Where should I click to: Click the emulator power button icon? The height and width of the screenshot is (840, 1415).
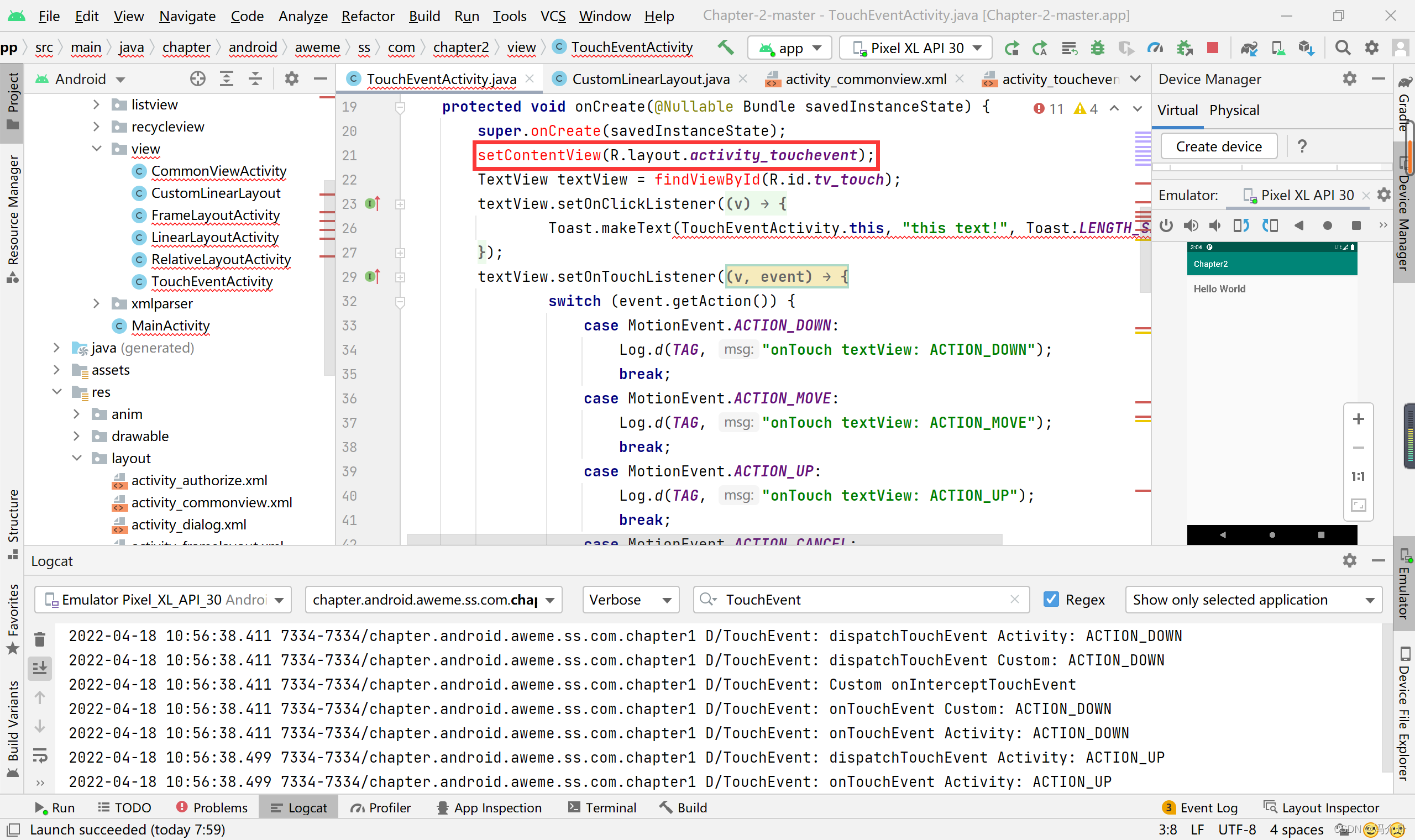pos(1166,226)
